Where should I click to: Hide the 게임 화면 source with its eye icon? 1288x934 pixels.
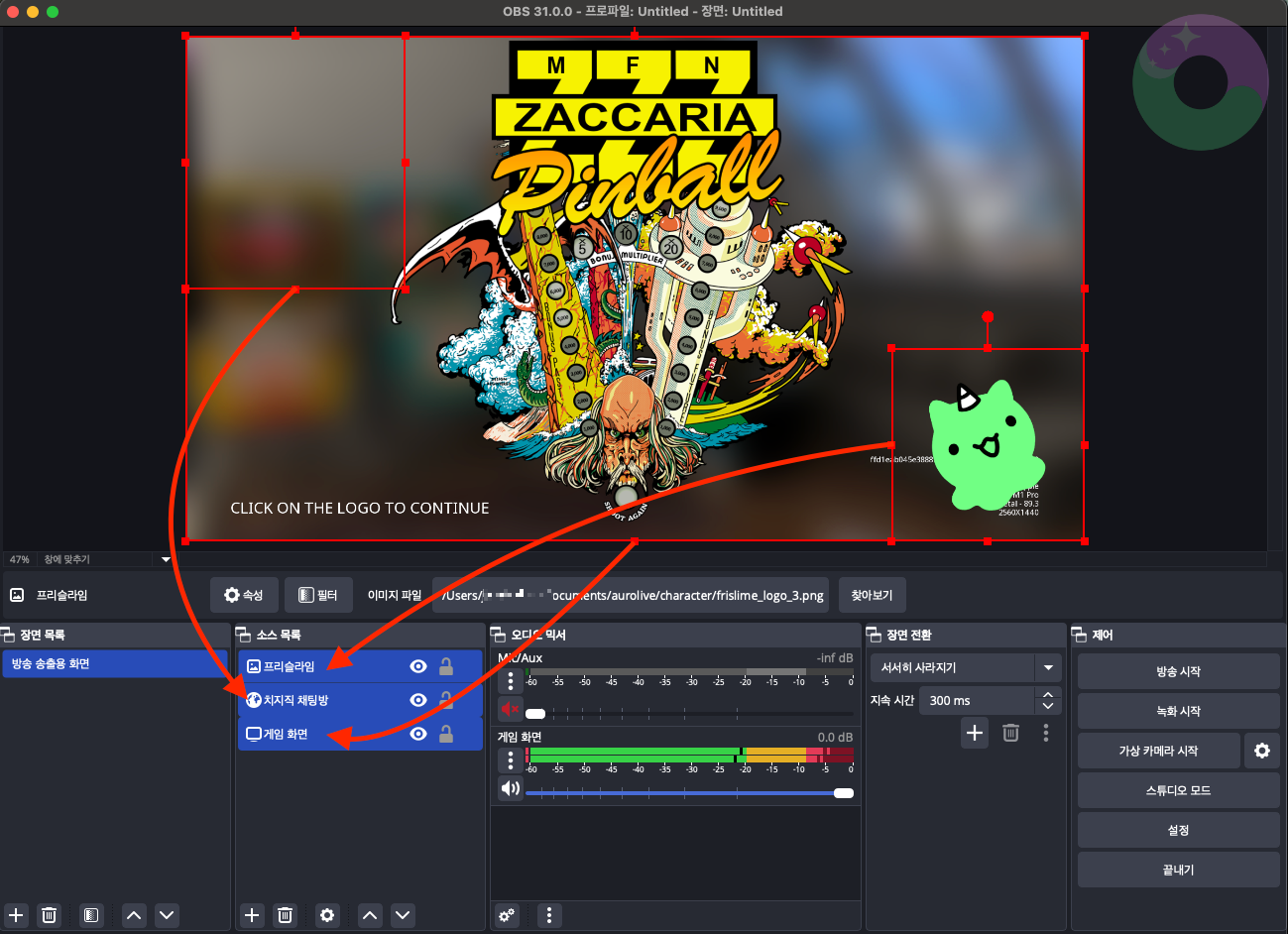click(418, 734)
